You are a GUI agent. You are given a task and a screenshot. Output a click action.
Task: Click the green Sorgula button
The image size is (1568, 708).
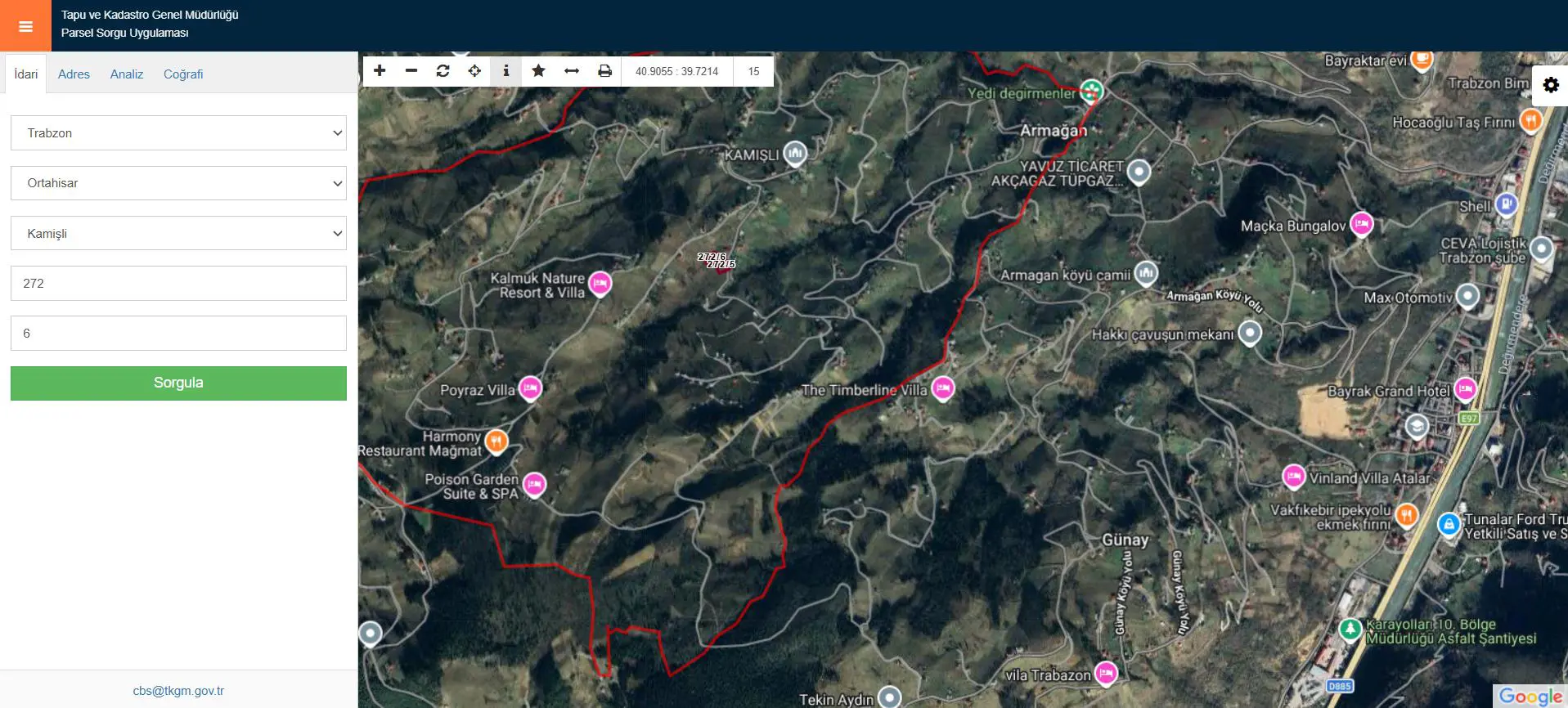tap(178, 383)
